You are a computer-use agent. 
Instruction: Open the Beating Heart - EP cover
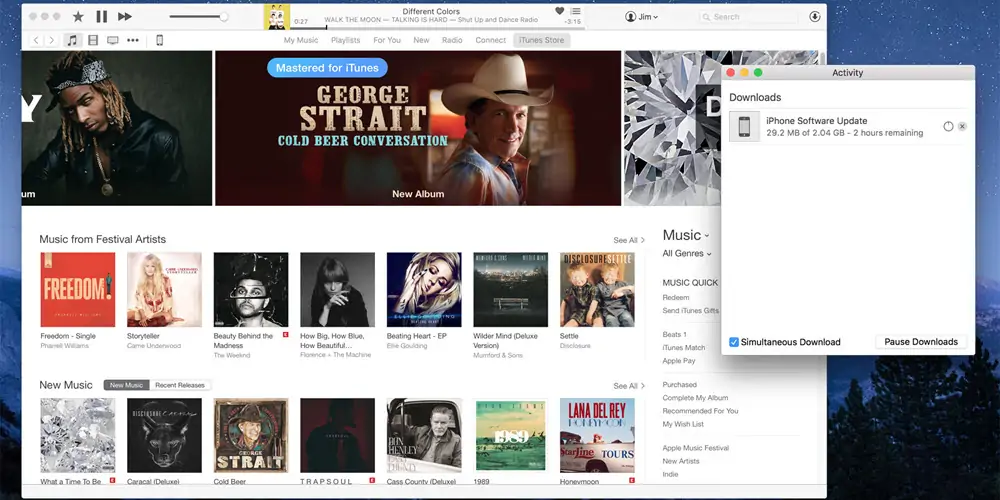(424, 290)
